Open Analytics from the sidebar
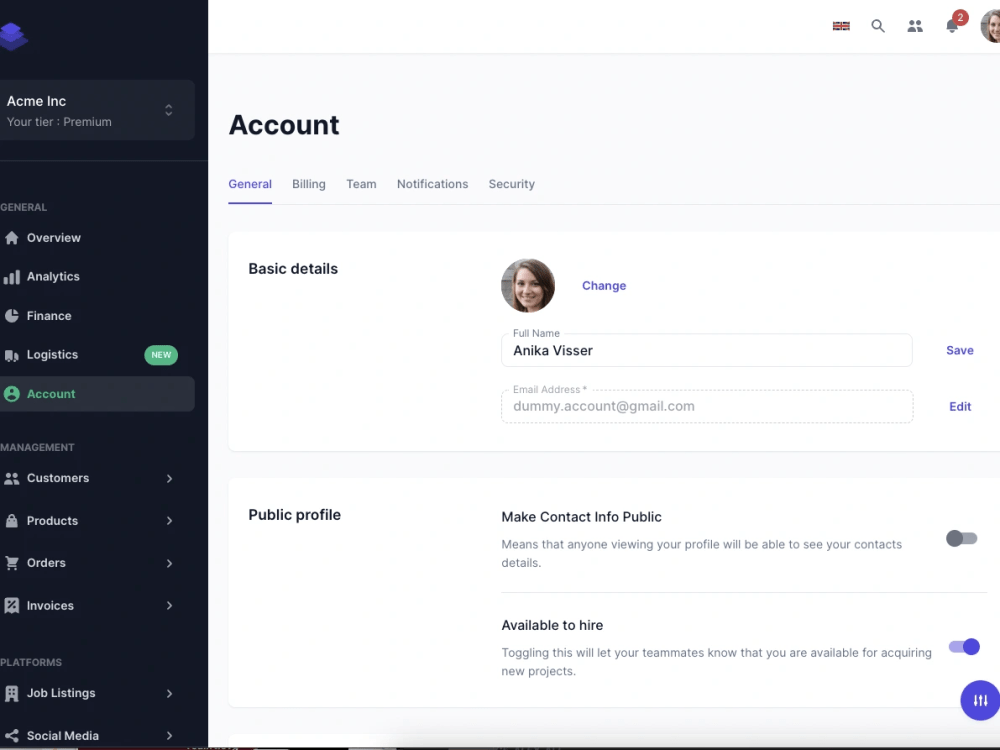The image size is (1000, 750). pos(97,277)
